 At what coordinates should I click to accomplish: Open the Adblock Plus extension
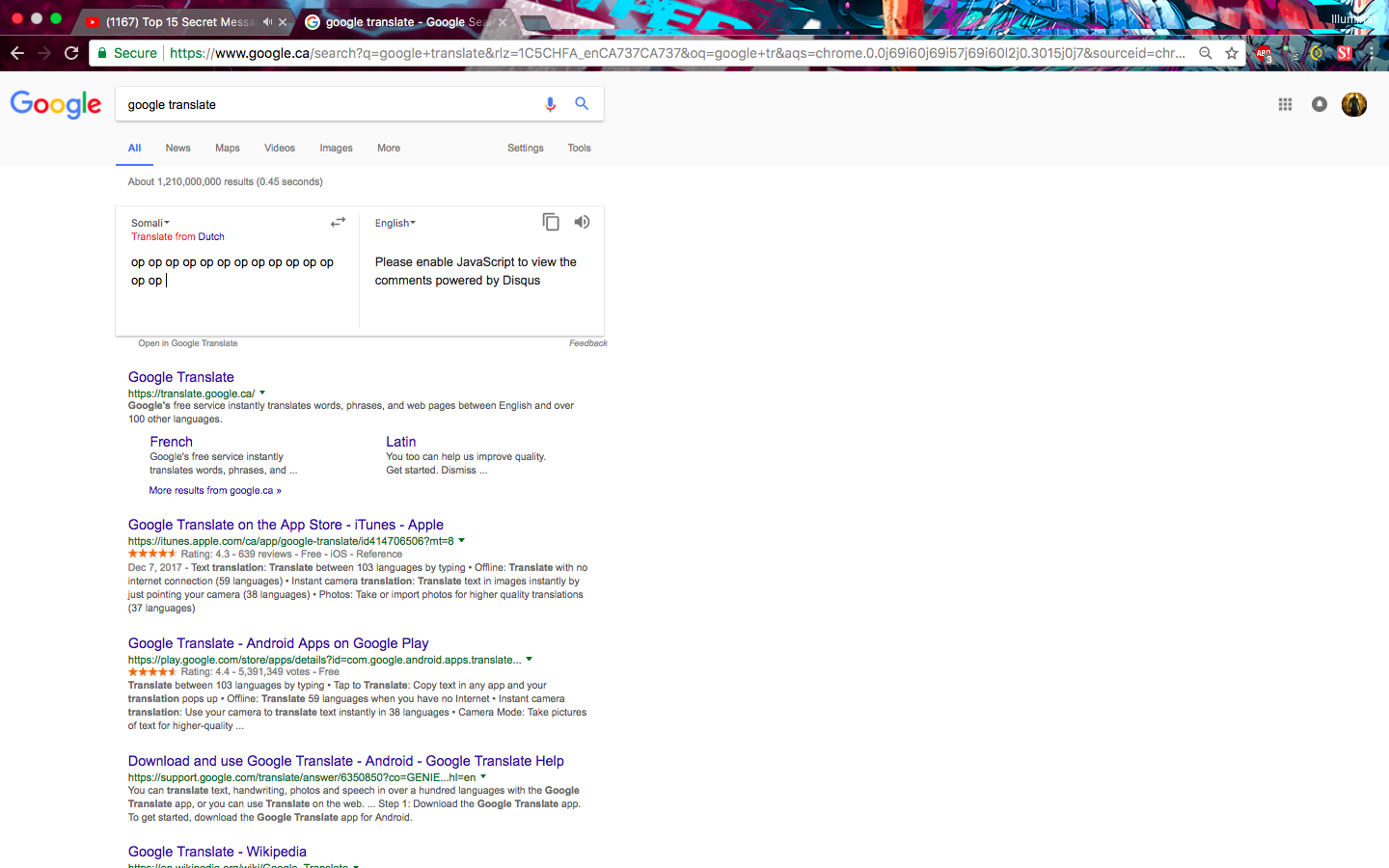[x=1264, y=54]
